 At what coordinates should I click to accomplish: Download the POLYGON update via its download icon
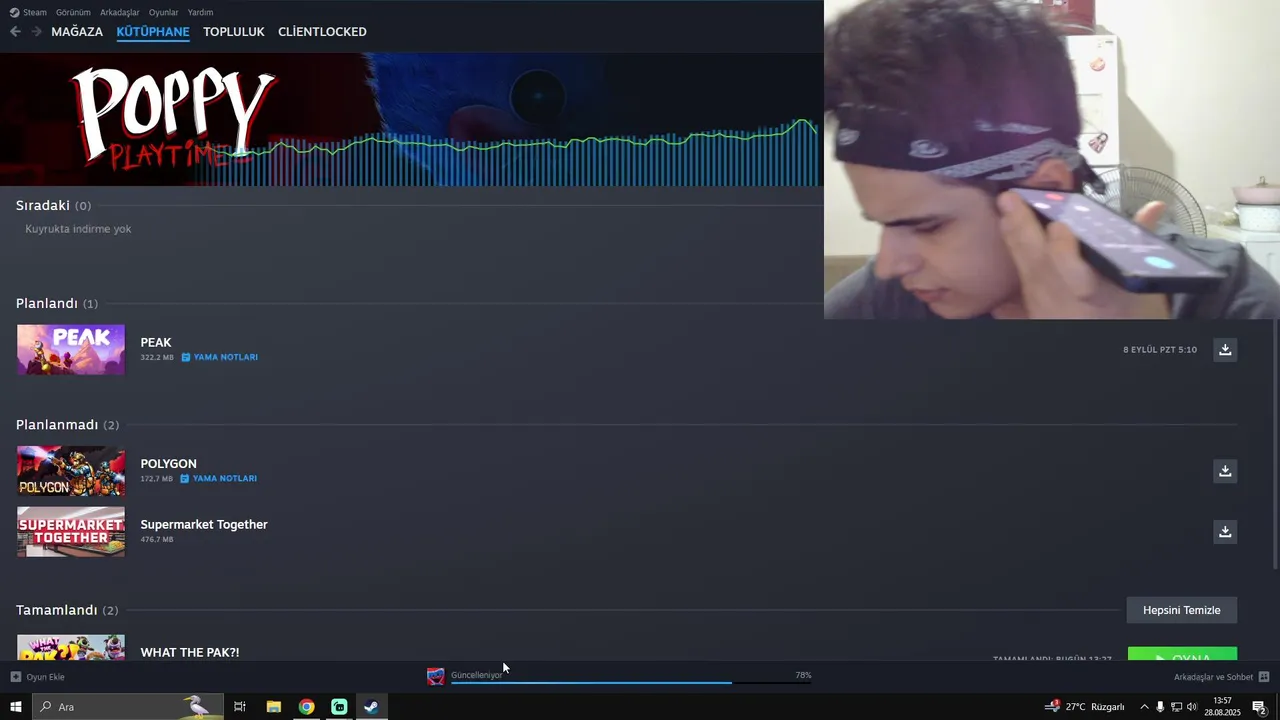(1225, 471)
